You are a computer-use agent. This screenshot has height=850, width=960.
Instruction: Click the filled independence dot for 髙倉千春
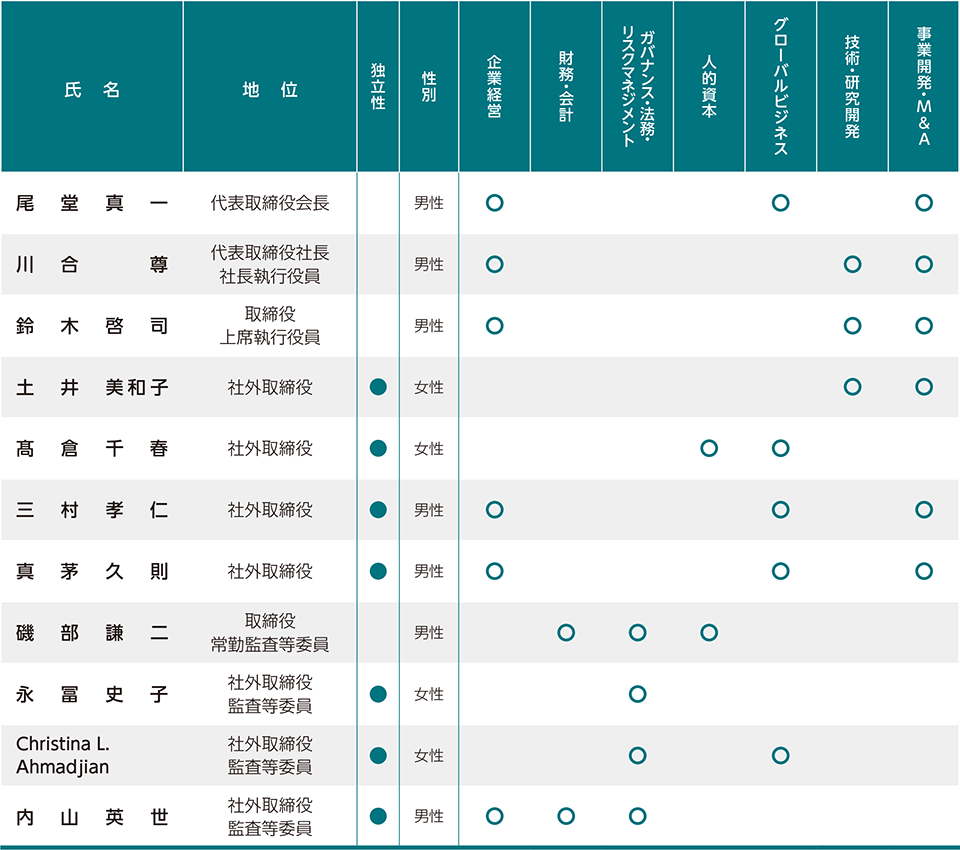point(378,448)
